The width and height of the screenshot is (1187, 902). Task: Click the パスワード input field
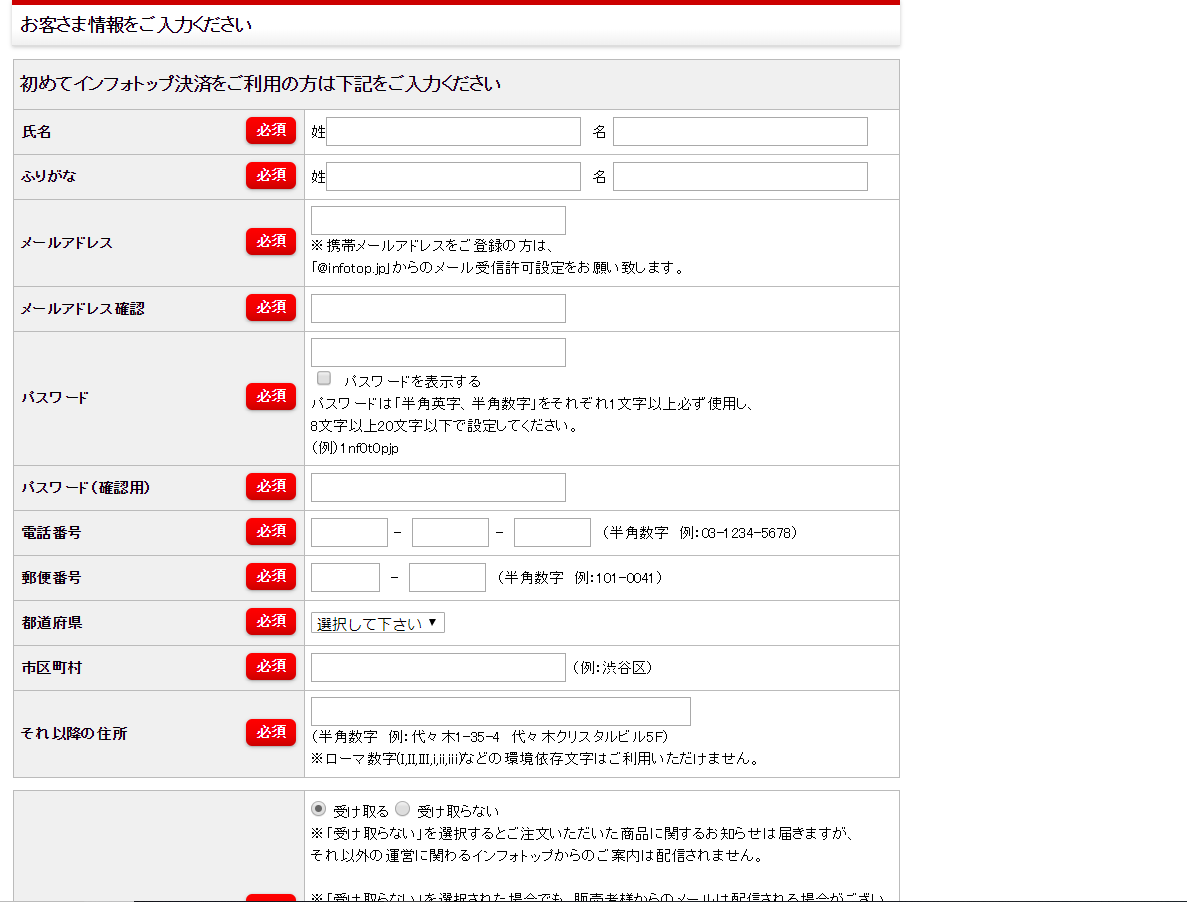click(438, 353)
